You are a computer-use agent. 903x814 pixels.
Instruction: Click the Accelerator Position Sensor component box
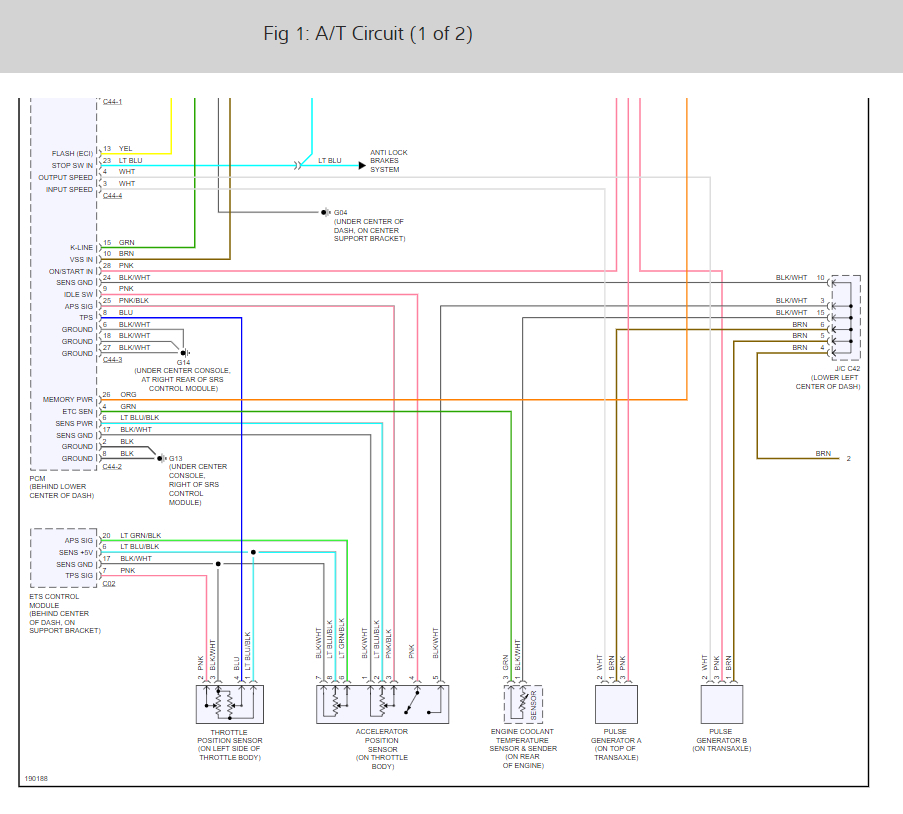pyautogui.click(x=382, y=704)
